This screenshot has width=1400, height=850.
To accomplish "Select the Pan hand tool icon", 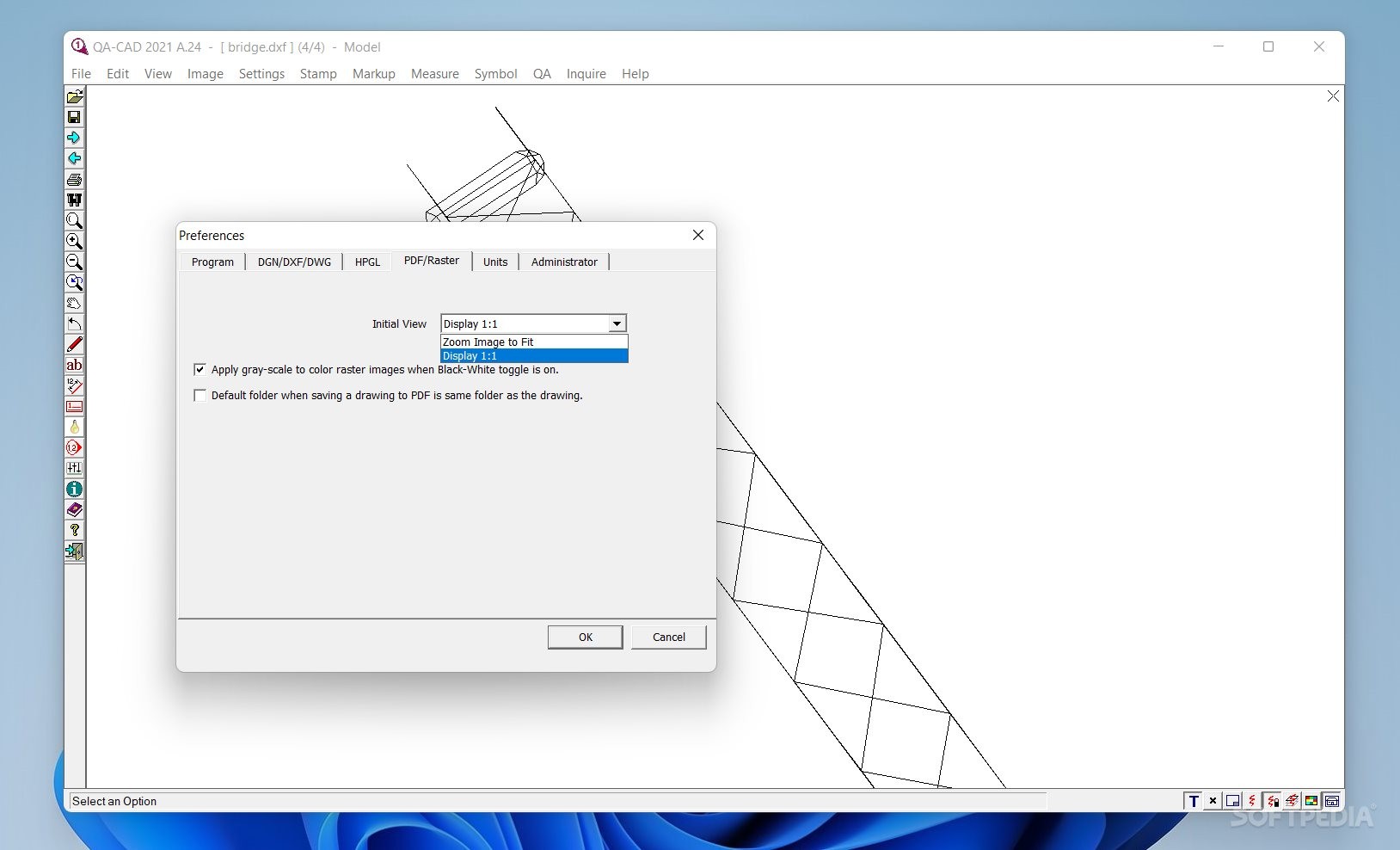I will tap(75, 303).
